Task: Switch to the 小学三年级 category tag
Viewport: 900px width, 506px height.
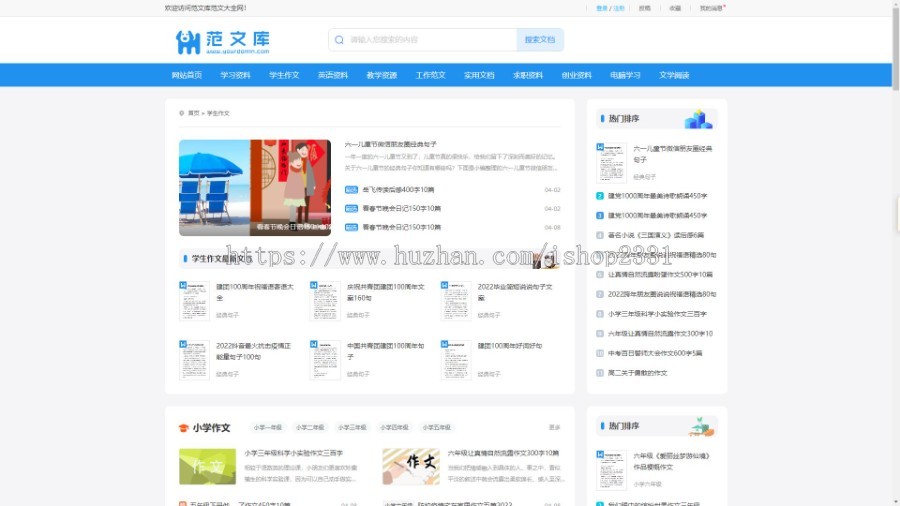Action: pyautogui.click(x=352, y=428)
